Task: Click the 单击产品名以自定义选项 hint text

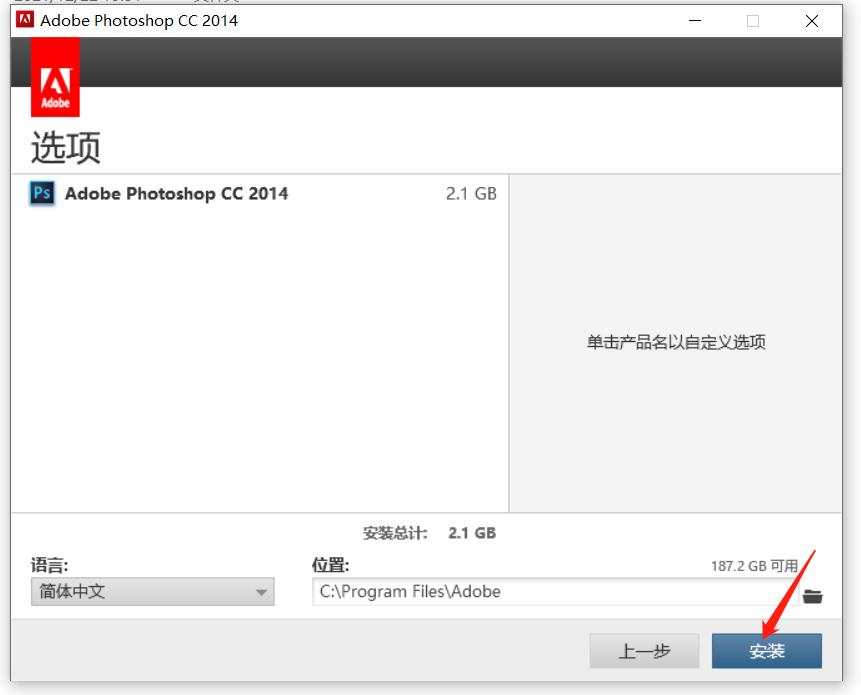Action: click(x=676, y=342)
